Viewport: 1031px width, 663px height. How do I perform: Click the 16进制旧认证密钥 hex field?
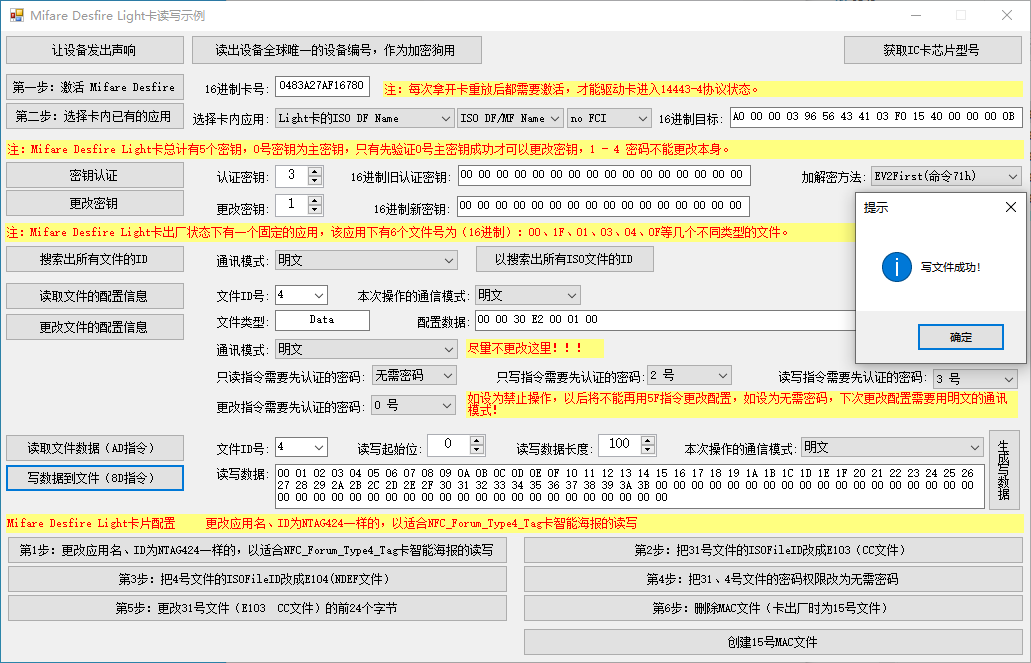point(603,175)
